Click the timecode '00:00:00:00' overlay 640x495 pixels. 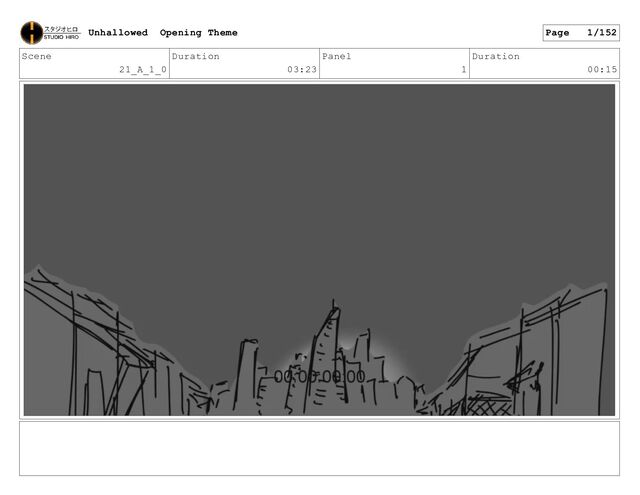320,377
